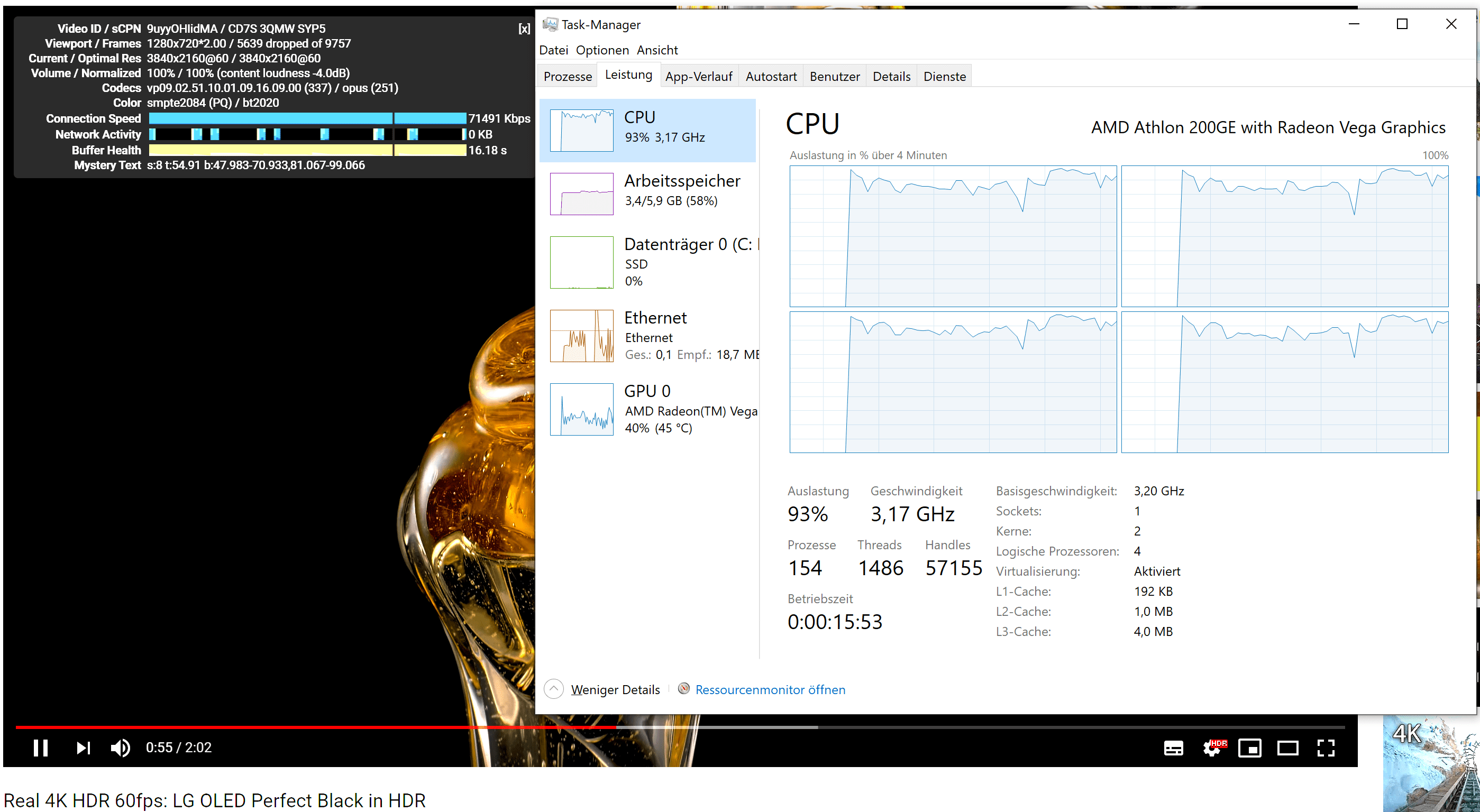1480x812 pixels.
Task: Mute the video volume speaker icon
Action: (x=120, y=748)
